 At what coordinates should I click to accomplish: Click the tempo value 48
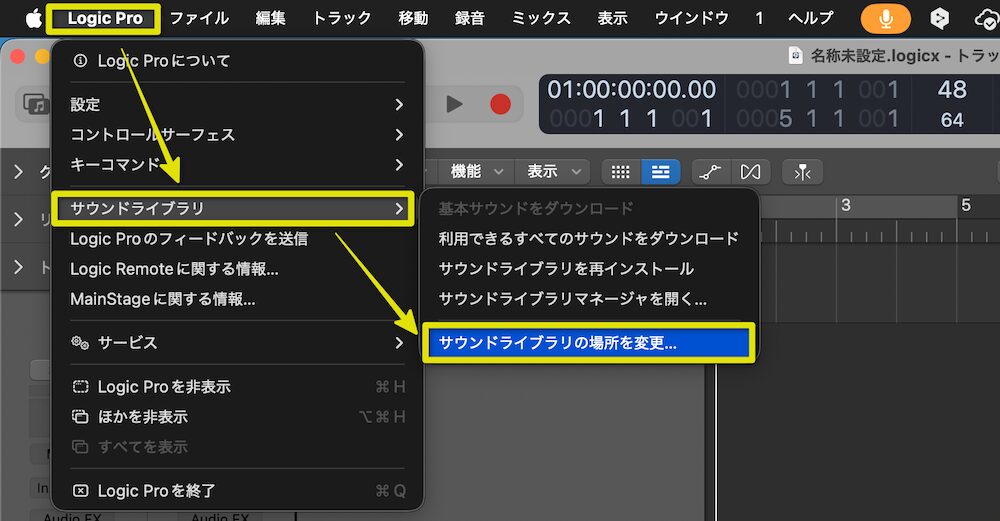pyautogui.click(x=952, y=89)
